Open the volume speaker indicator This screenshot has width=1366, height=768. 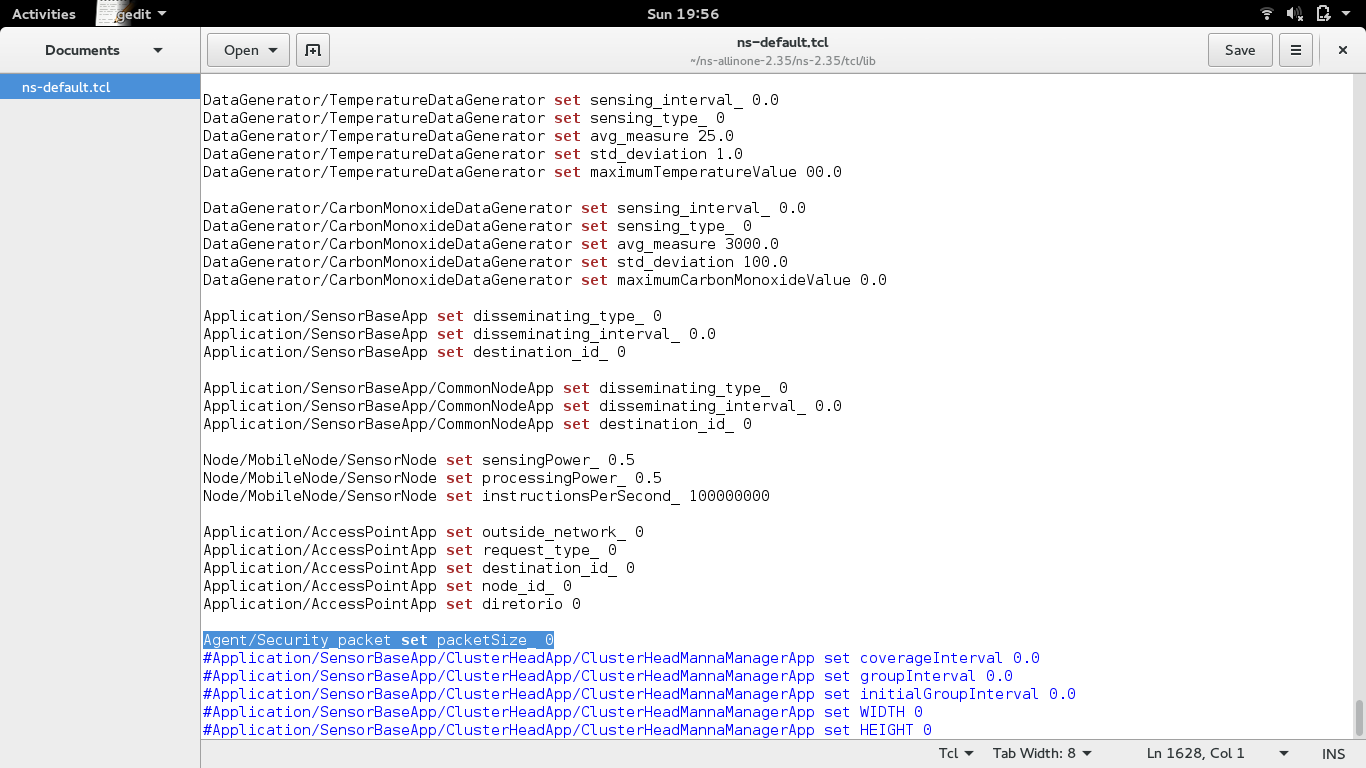coord(1295,14)
